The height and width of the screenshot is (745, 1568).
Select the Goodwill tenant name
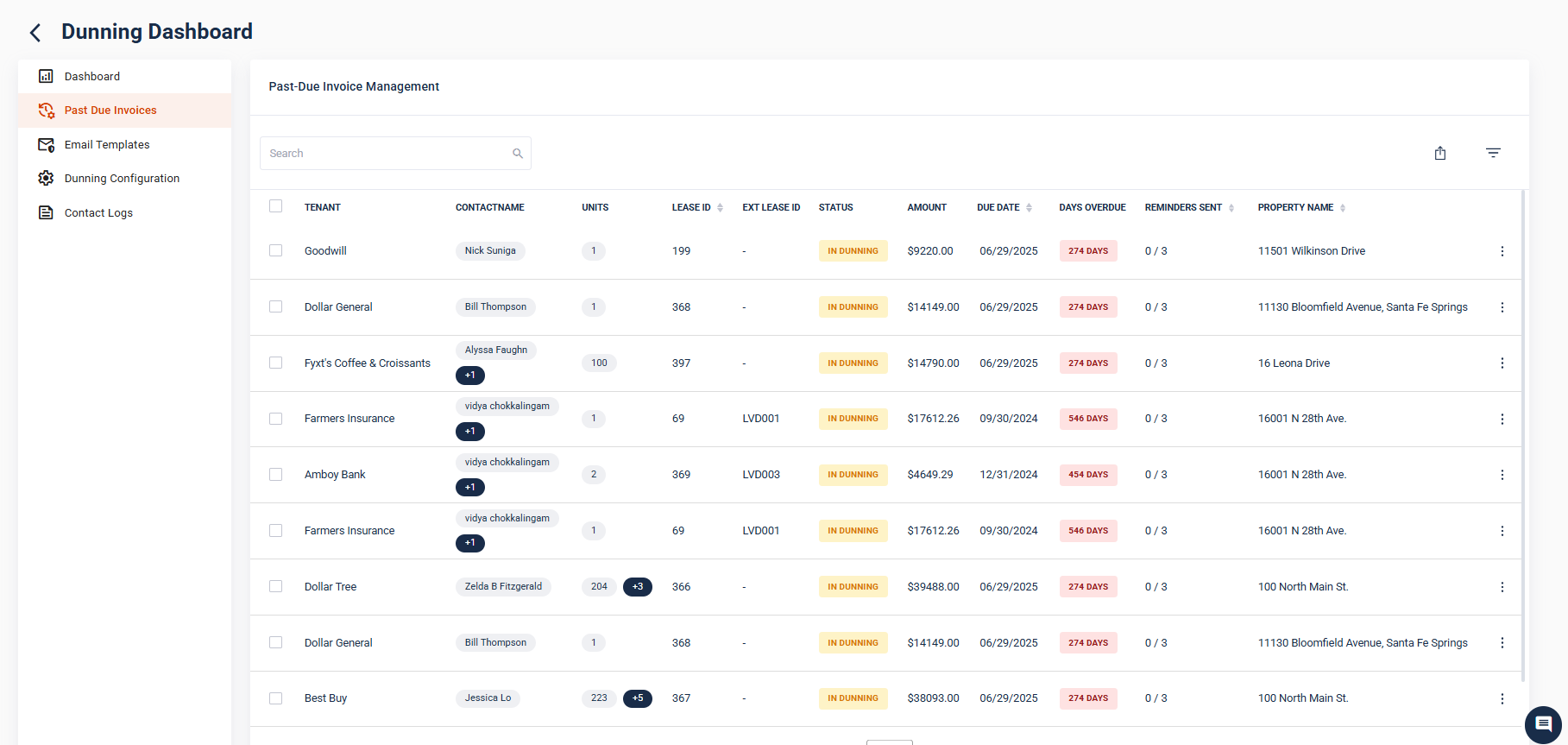[325, 251]
